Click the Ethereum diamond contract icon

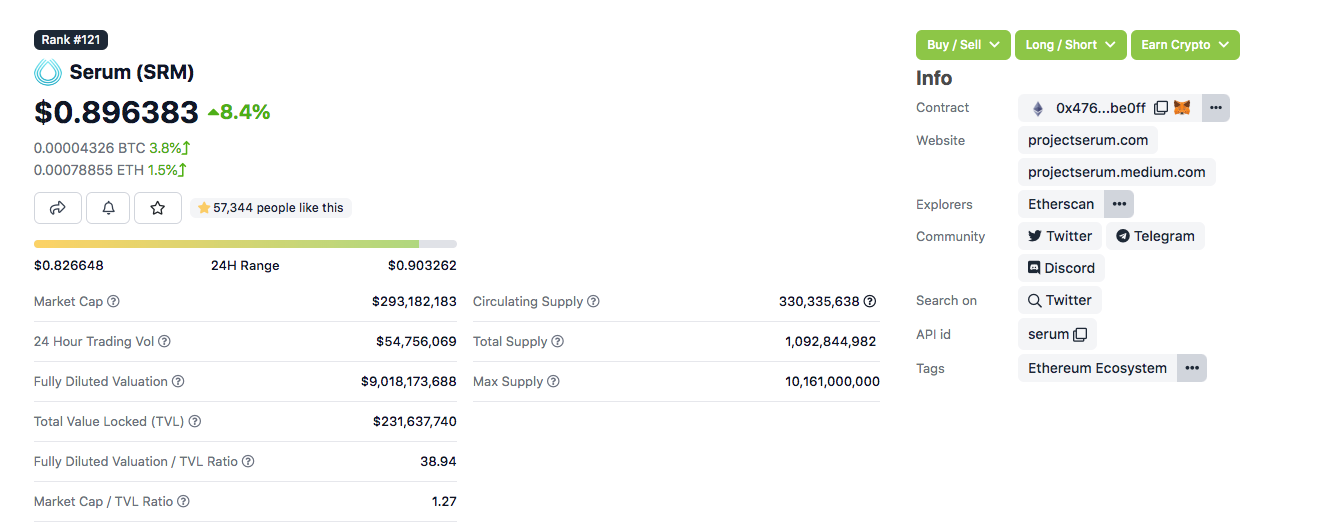tap(1038, 108)
